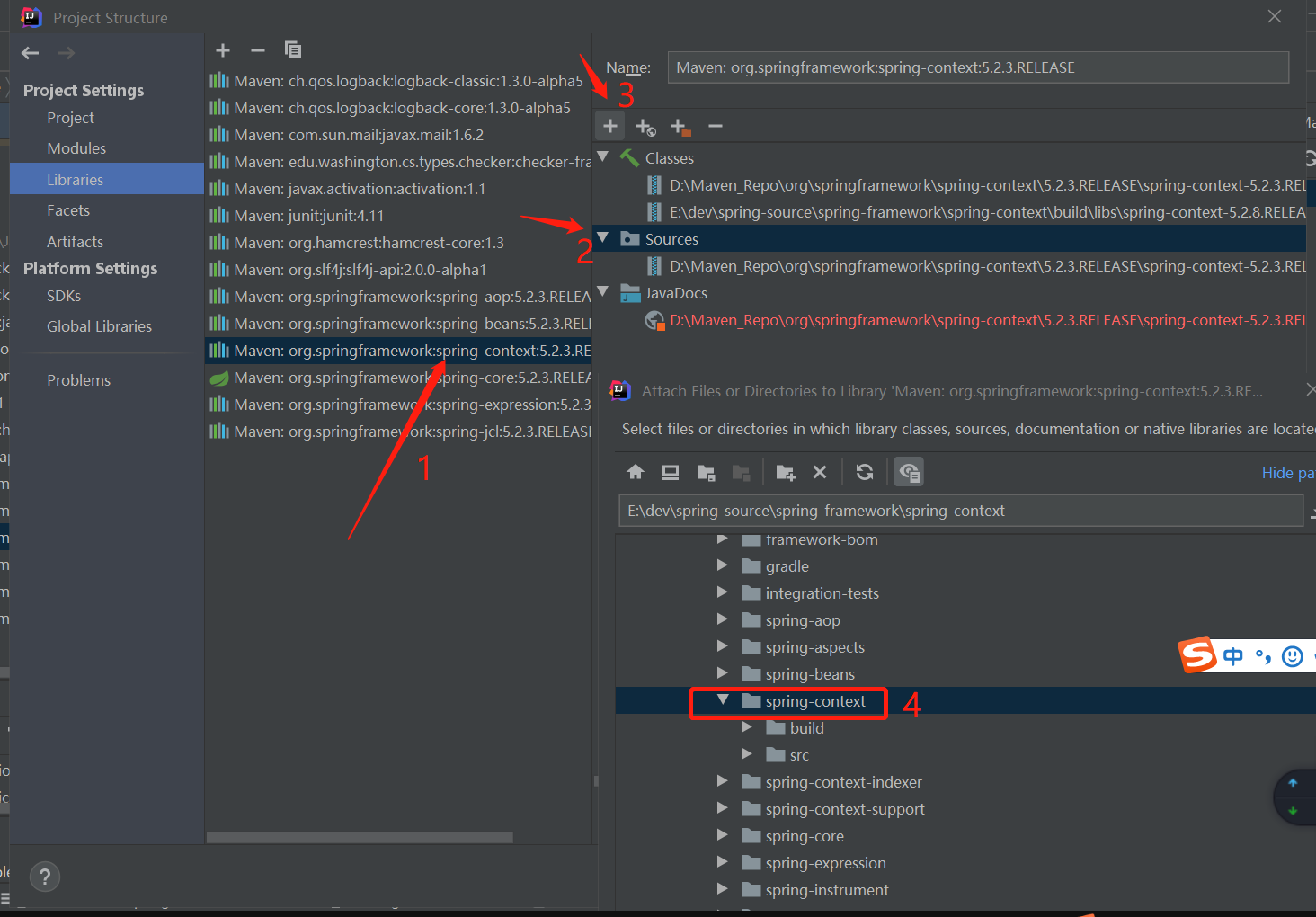The width and height of the screenshot is (1316, 917).
Task: Expand the spring-core folder
Action: [723, 835]
